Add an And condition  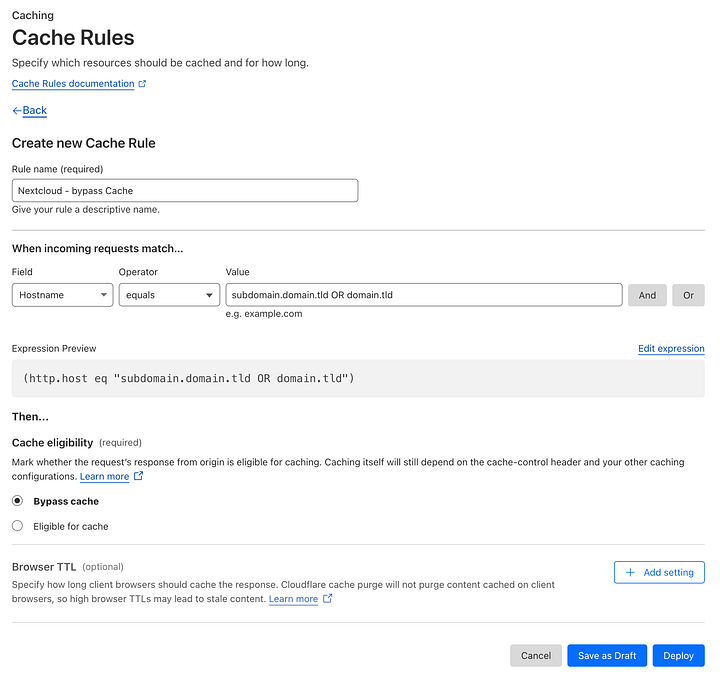tap(647, 295)
